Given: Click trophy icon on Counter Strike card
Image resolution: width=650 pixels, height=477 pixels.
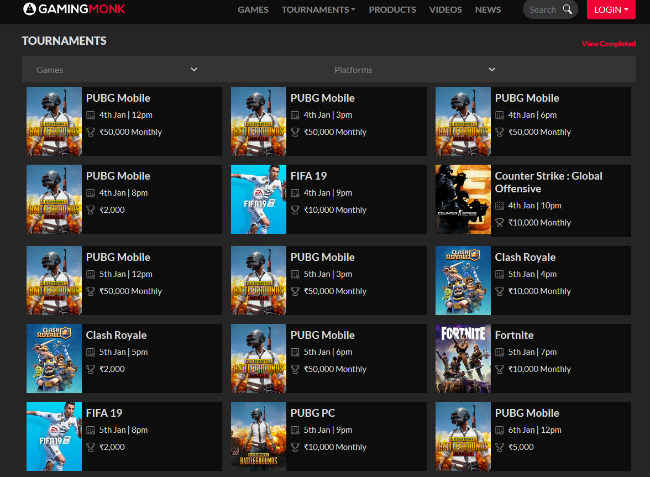Looking at the screenshot, I should (500, 223).
